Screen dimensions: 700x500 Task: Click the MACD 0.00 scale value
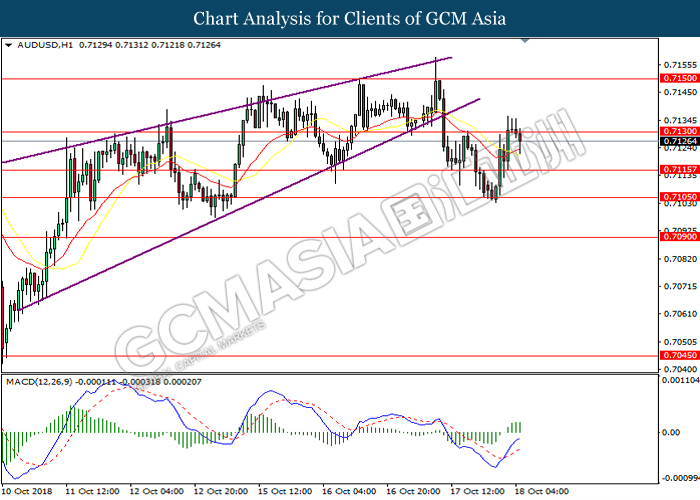coord(671,432)
